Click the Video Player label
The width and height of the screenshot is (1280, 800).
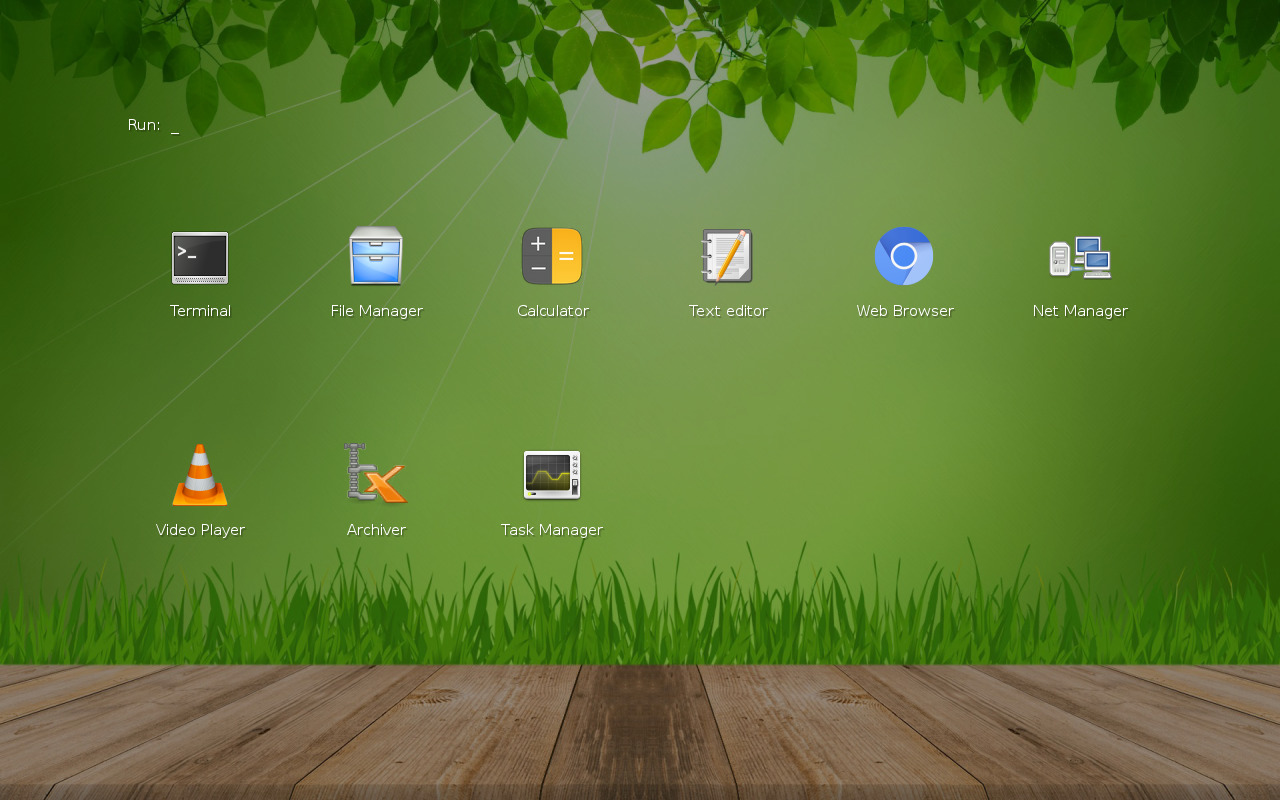click(x=200, y=529)
